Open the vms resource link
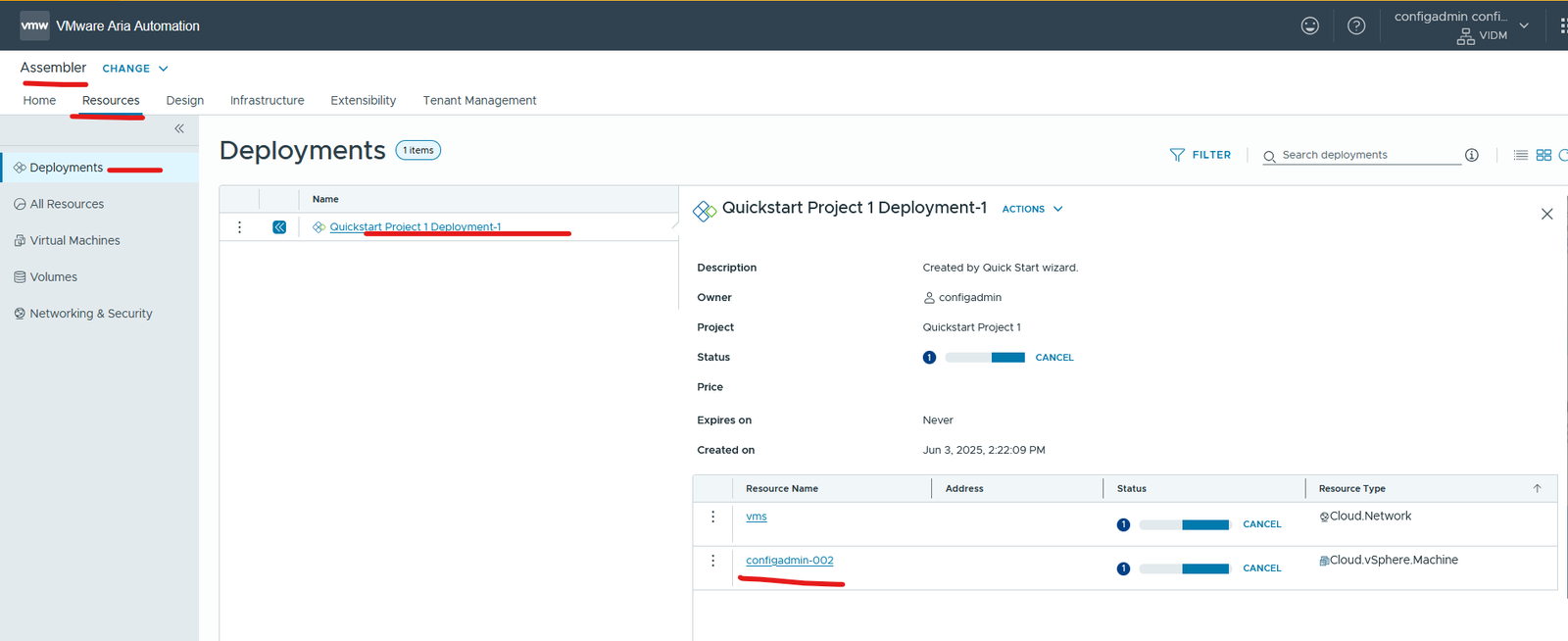The width and height of the screenshot is (1568, 641). (x=757, y=517)
